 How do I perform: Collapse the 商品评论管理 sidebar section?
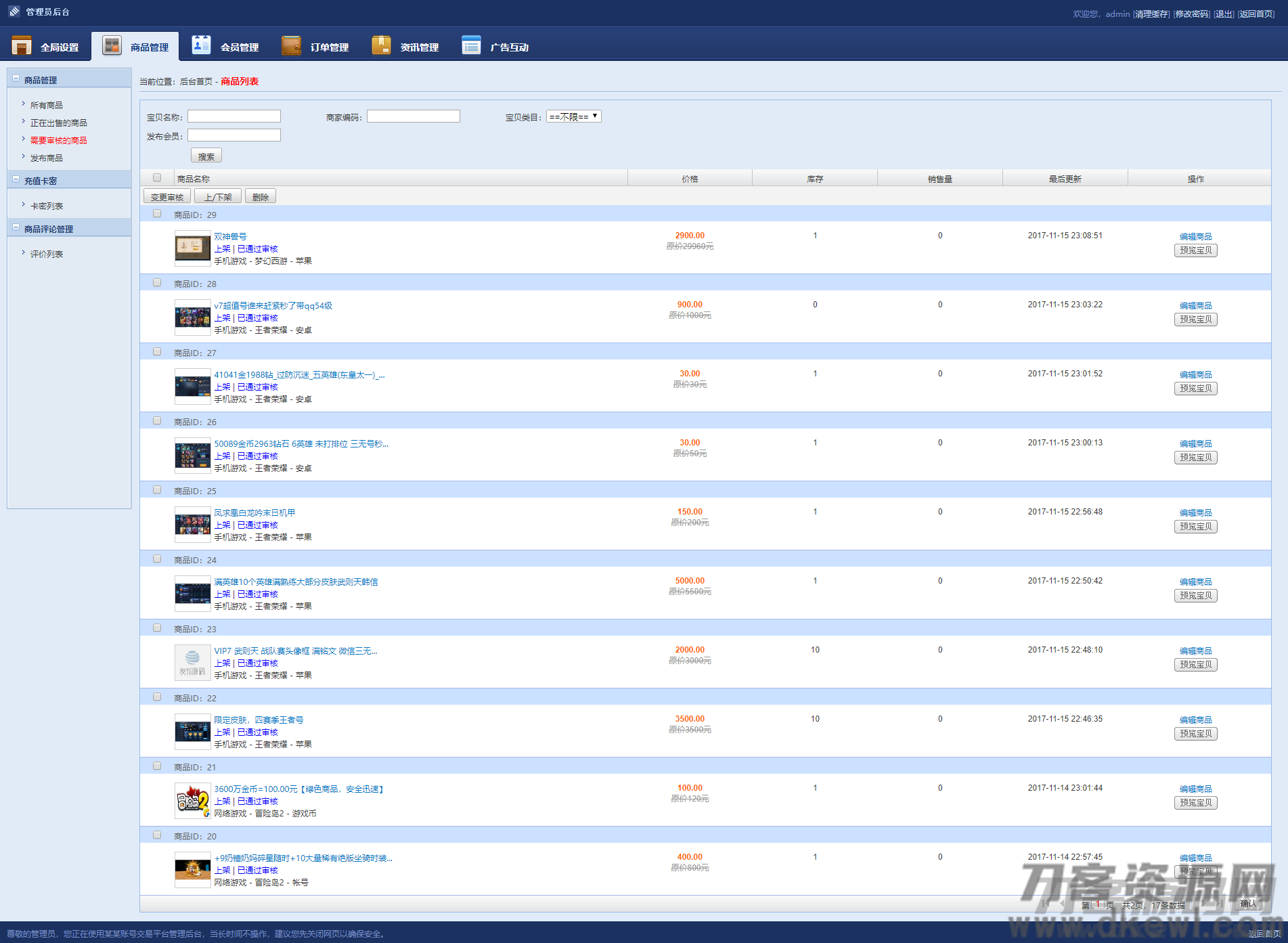click(x=16, y=227)
